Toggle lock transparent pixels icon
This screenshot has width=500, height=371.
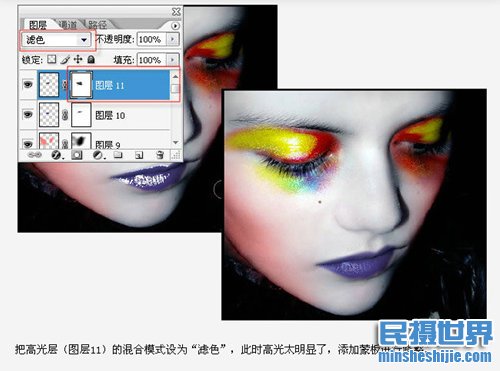pyautogui.click(x=52, y=59)
